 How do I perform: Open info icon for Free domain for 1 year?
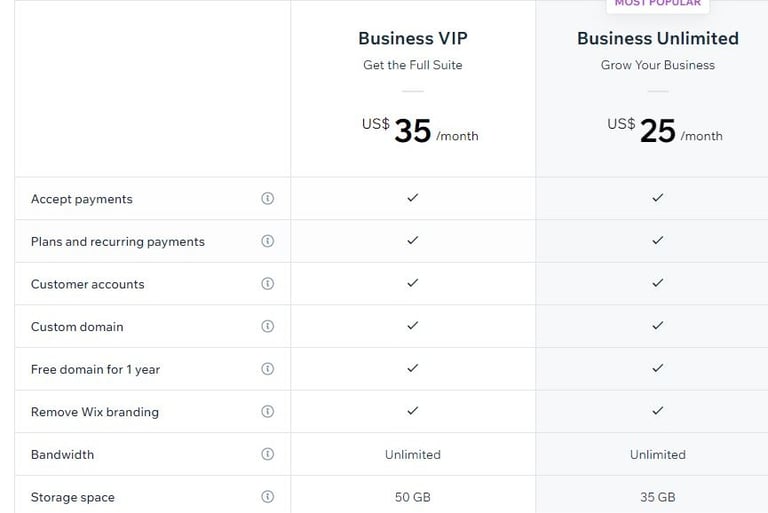[x=267, y=369]
